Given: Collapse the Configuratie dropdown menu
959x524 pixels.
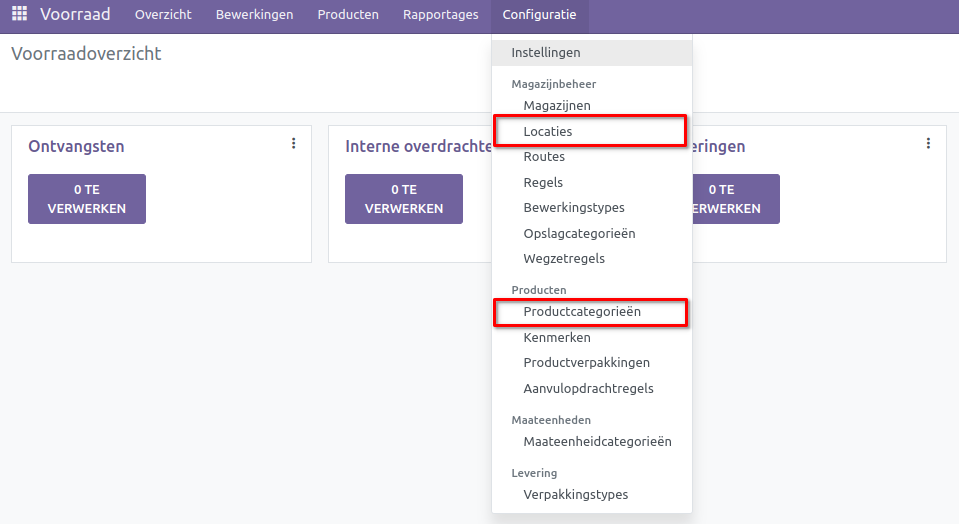Looking at the screenshot, I should pyautogui.click(x=539, y=15).
